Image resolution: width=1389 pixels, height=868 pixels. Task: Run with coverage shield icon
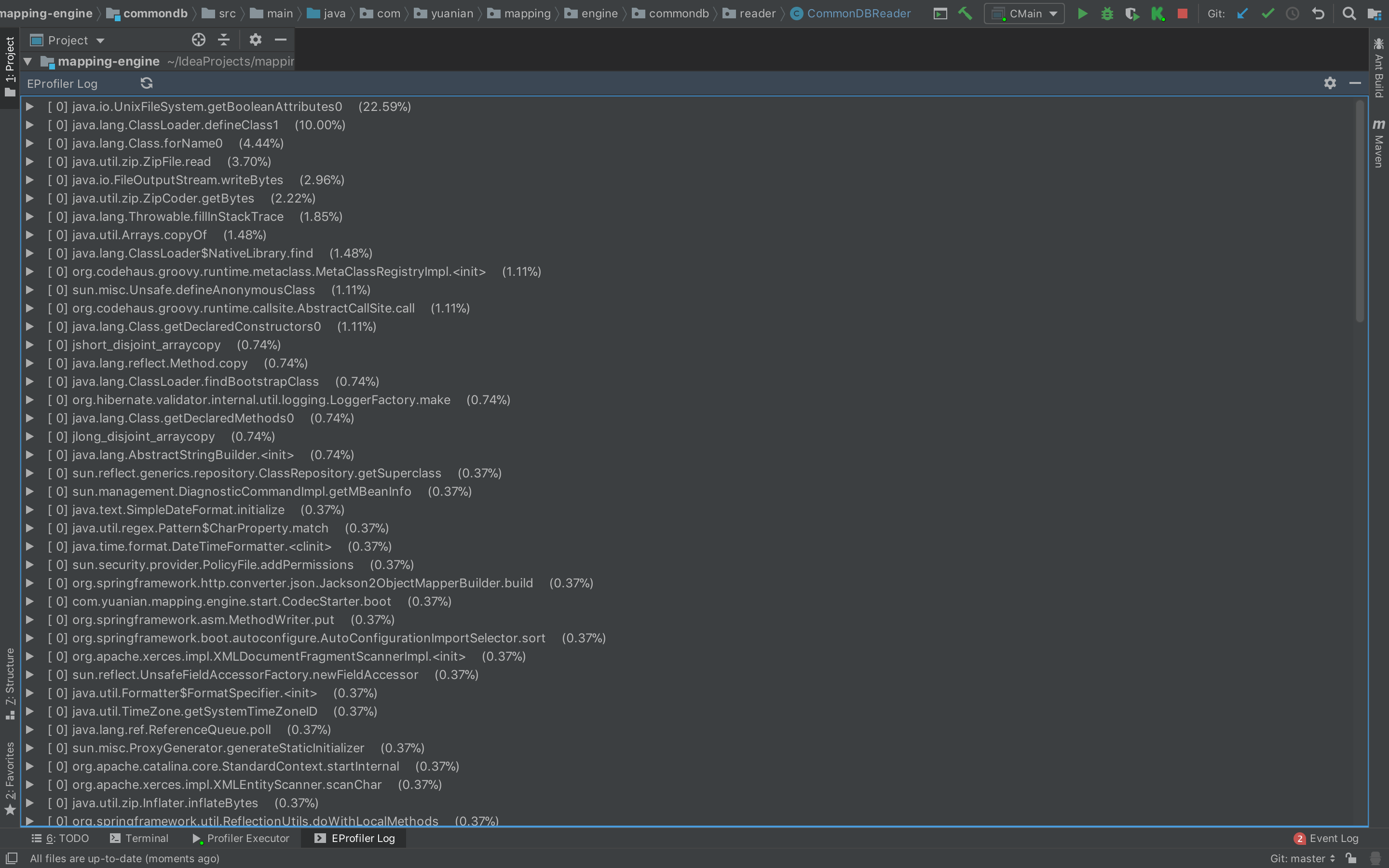pyautogui.click(x=1132, y=14)
